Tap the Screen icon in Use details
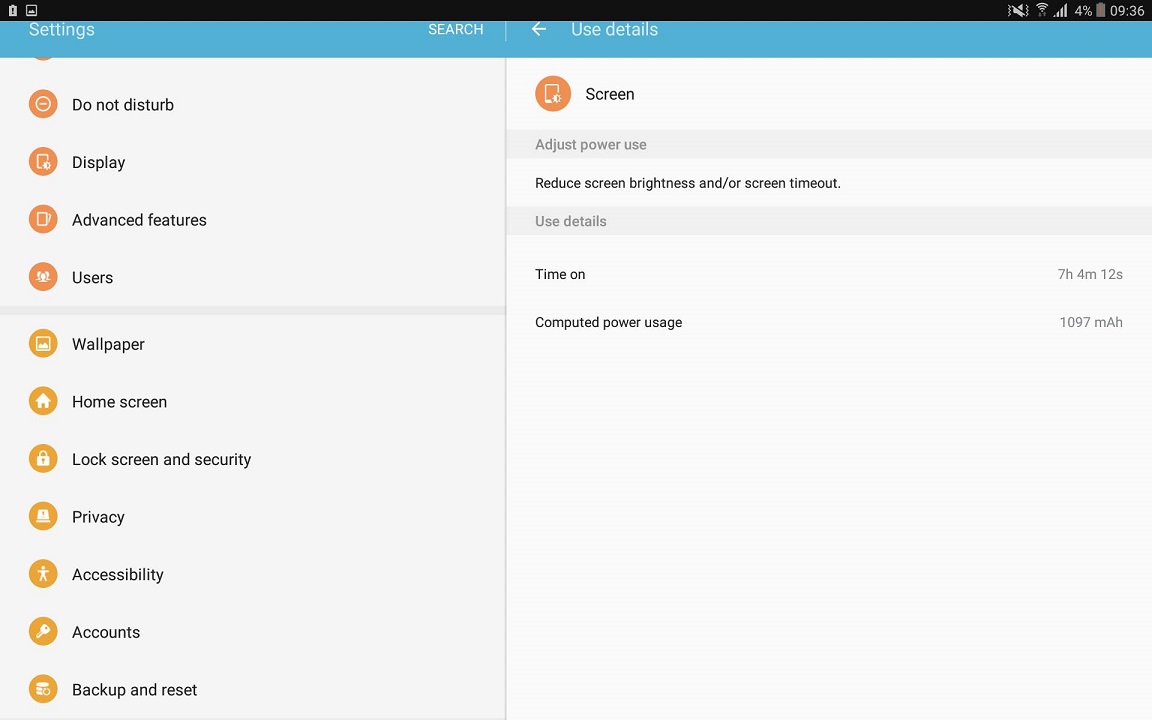The width and height of the screenshot is (1152, 720). coord(553,94)
